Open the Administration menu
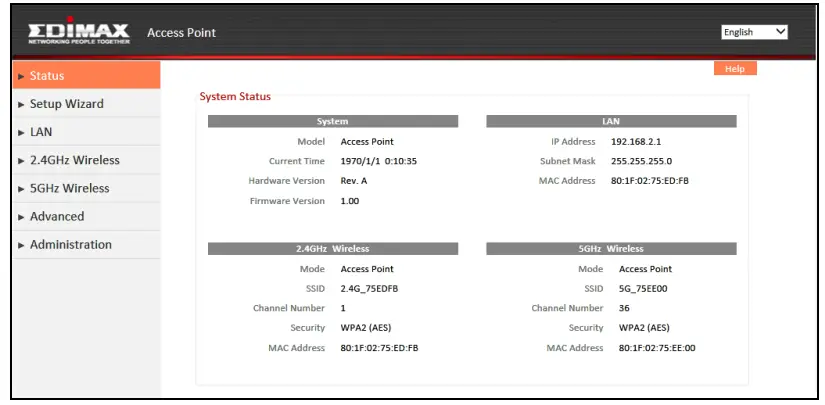Image resolution: width=825 pixels, height=405 pixels. 86,245
